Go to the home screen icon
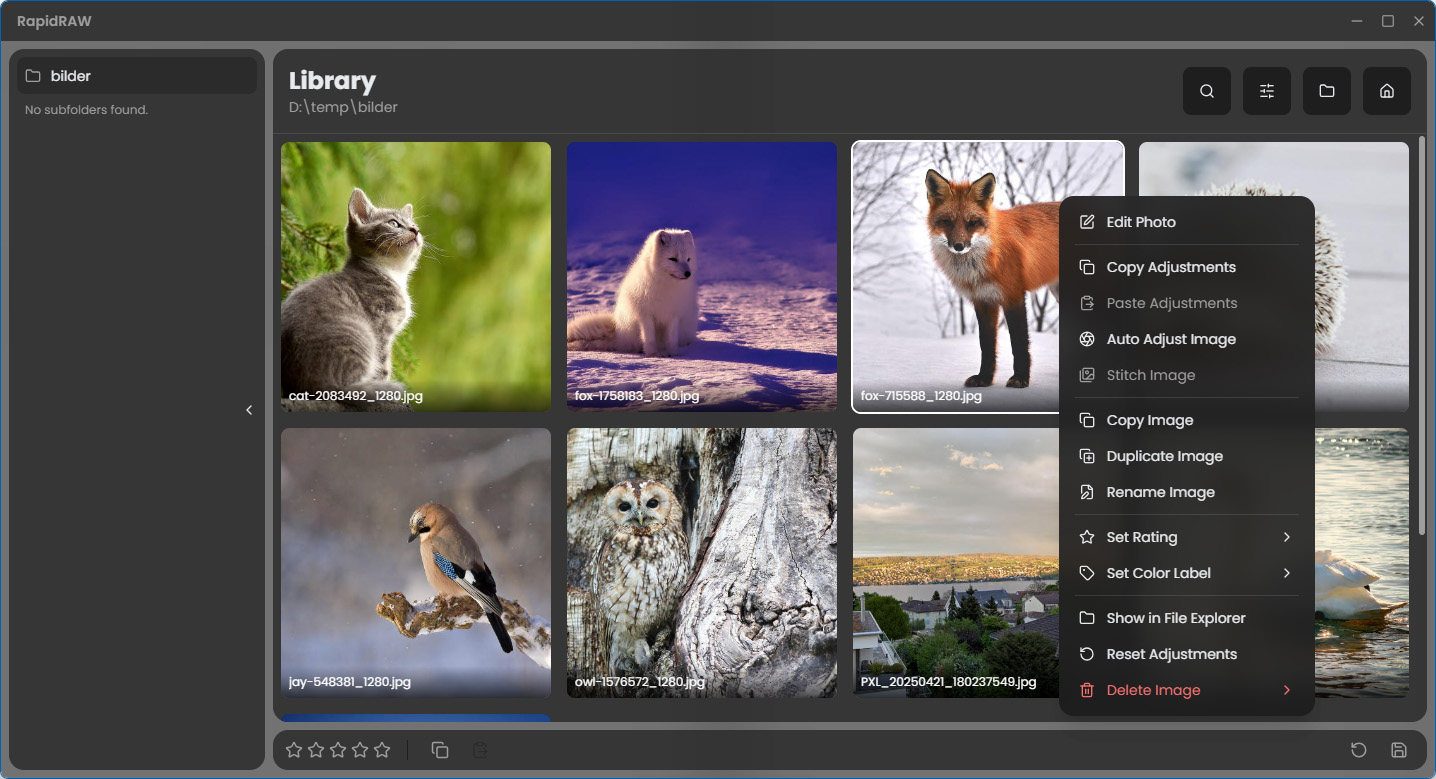The width and height of the screenshot is (1436, 779). point(1387,91)
